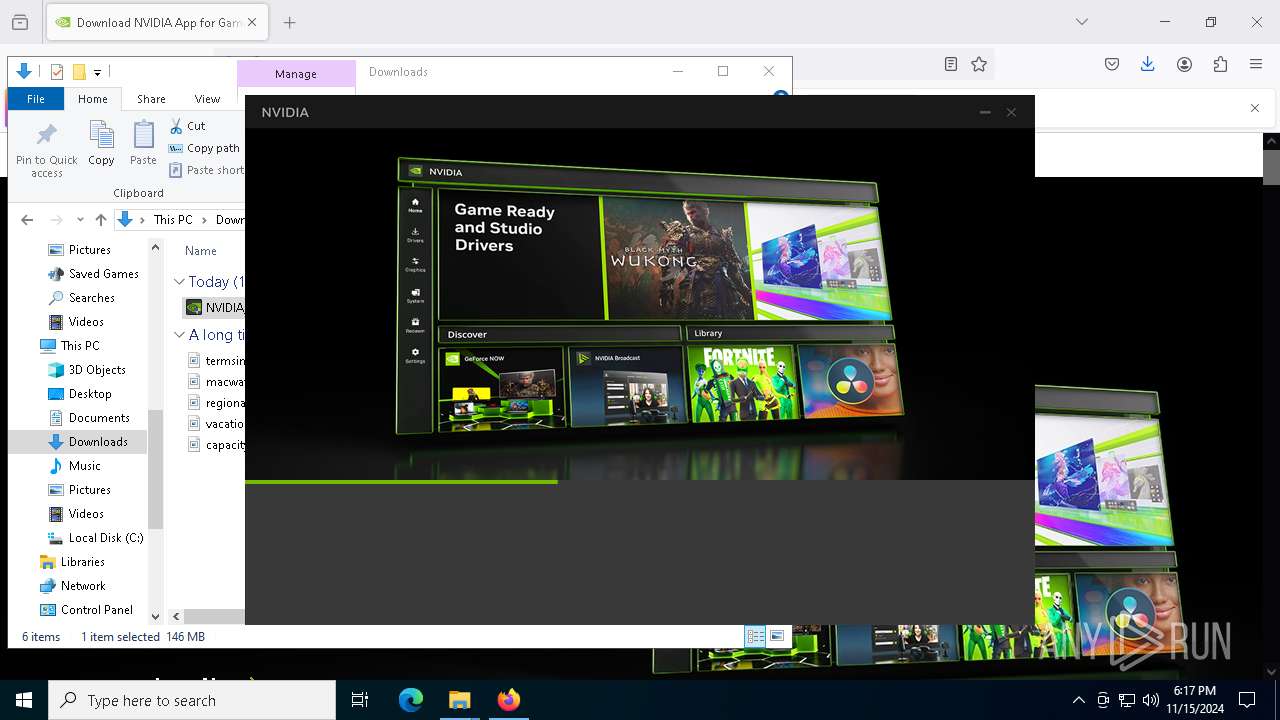Open a new Firefox tab
Image resolution: width=1280 pixels, height=720 pixels.
point(290,22)
